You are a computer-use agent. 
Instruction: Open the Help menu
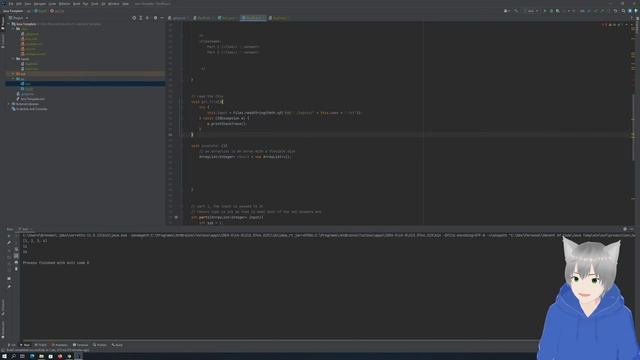(125, 4)
